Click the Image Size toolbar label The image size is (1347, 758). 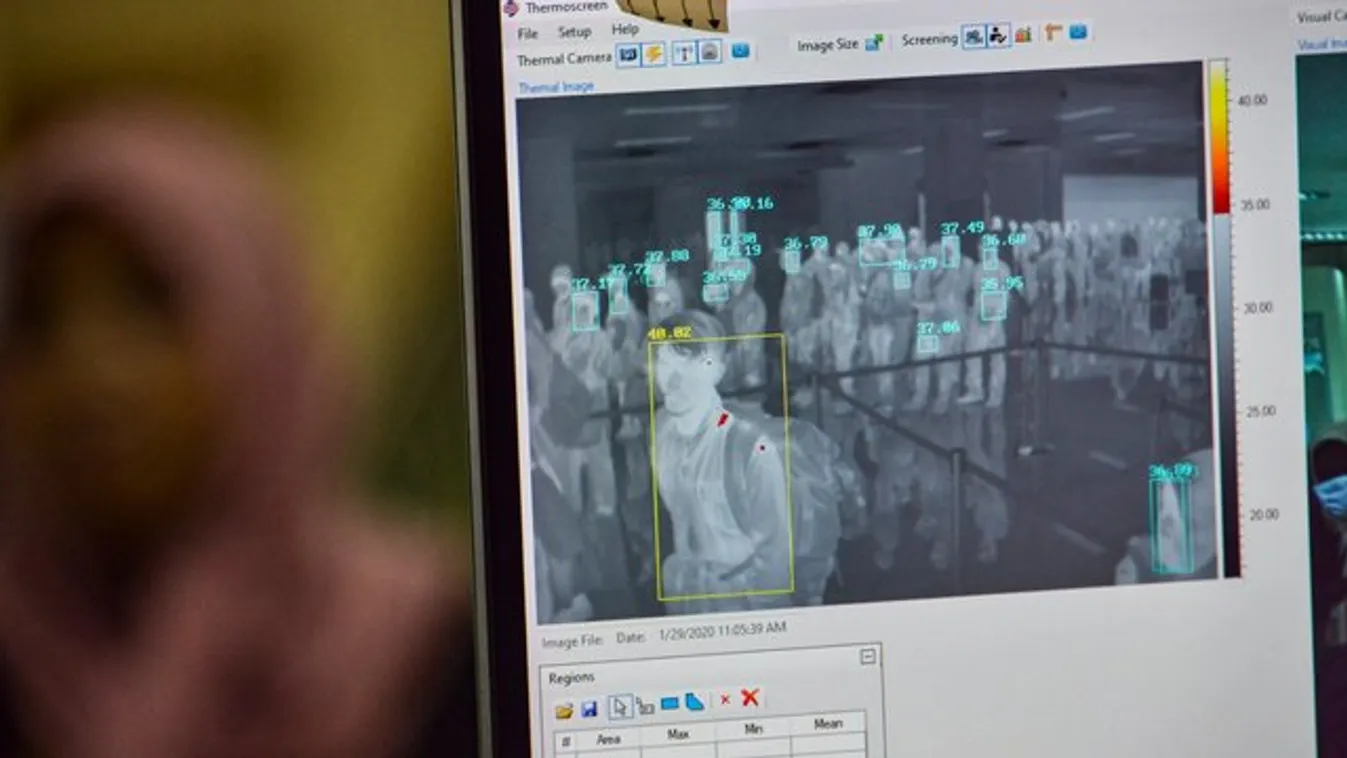click(x=828, y=45)
